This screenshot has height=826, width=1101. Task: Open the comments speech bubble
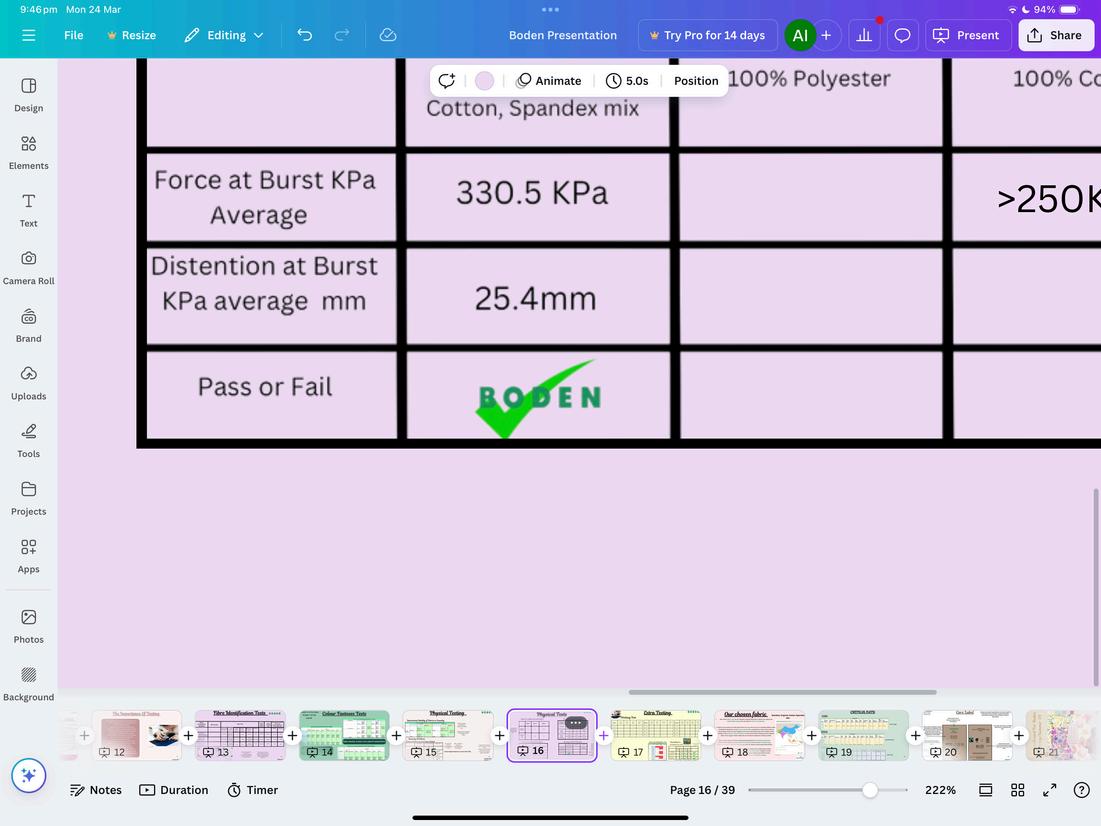[902, 35]
